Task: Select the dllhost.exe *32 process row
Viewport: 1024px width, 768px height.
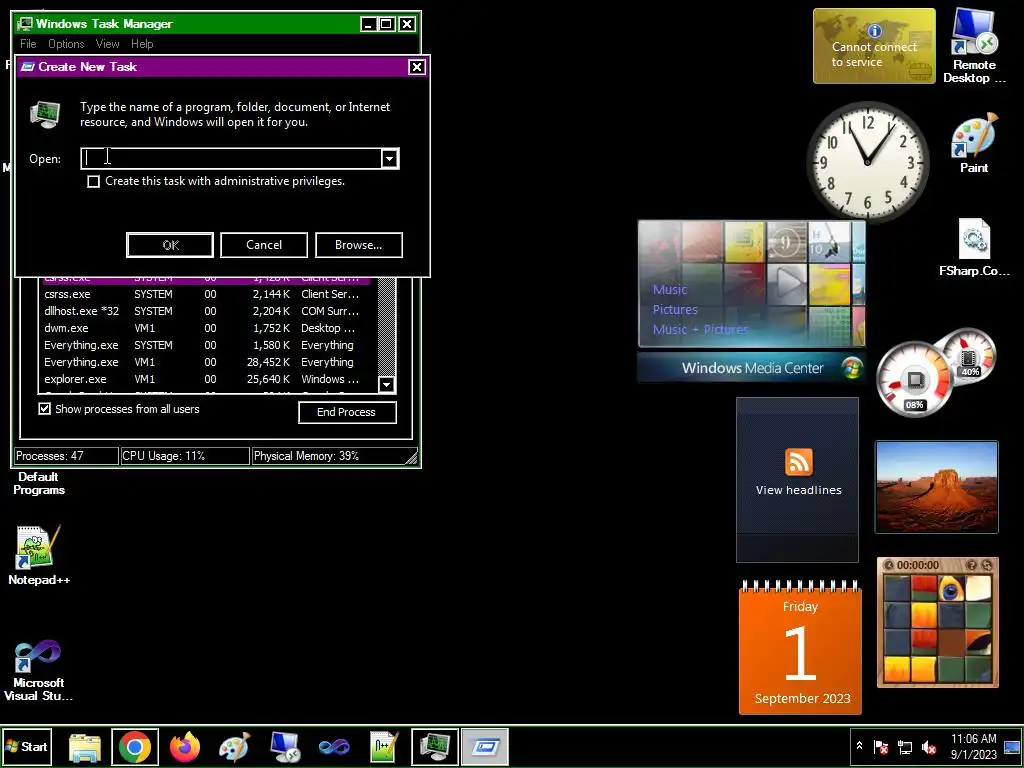Action: pyautogui.click(x=208, y=311)
